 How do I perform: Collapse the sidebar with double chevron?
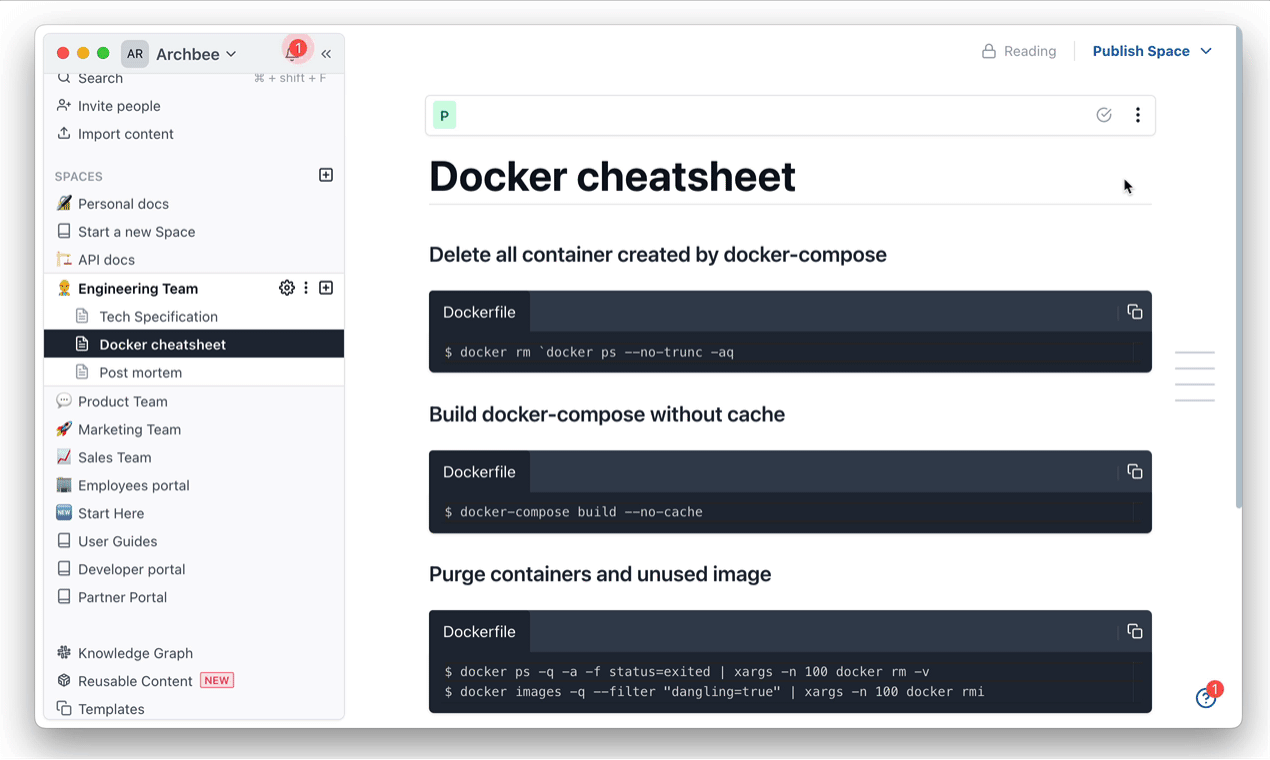[326, 54]
